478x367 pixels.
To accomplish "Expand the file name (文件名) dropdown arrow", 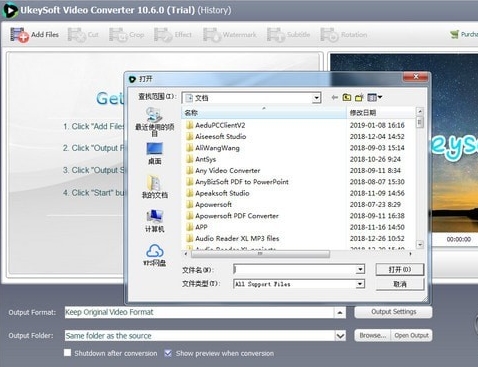I will 360,269.
